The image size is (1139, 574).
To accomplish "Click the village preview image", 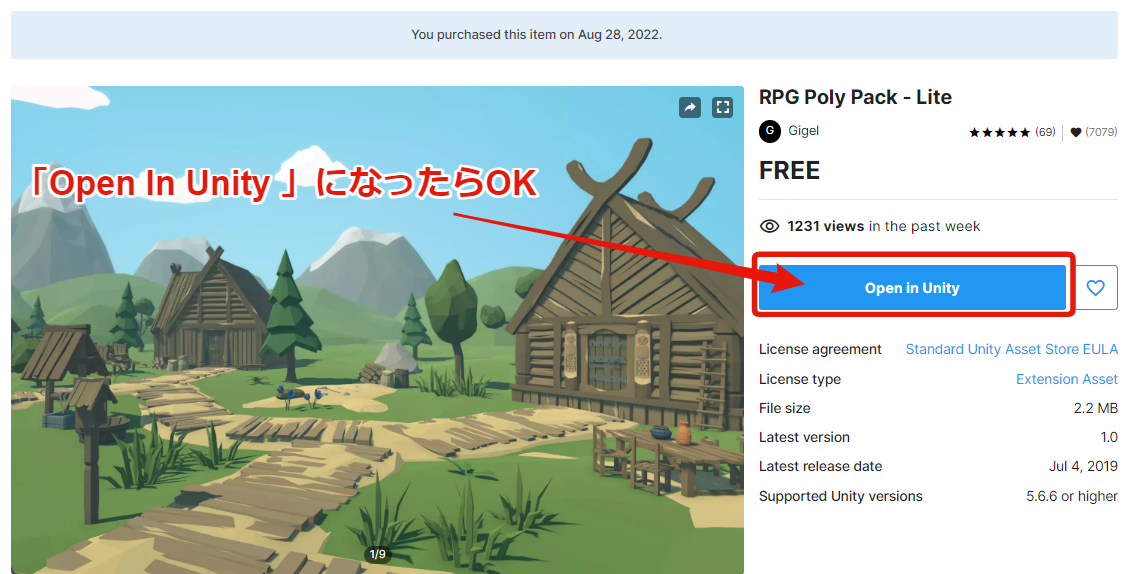I will pyautogui.click(x=377, y=330).
